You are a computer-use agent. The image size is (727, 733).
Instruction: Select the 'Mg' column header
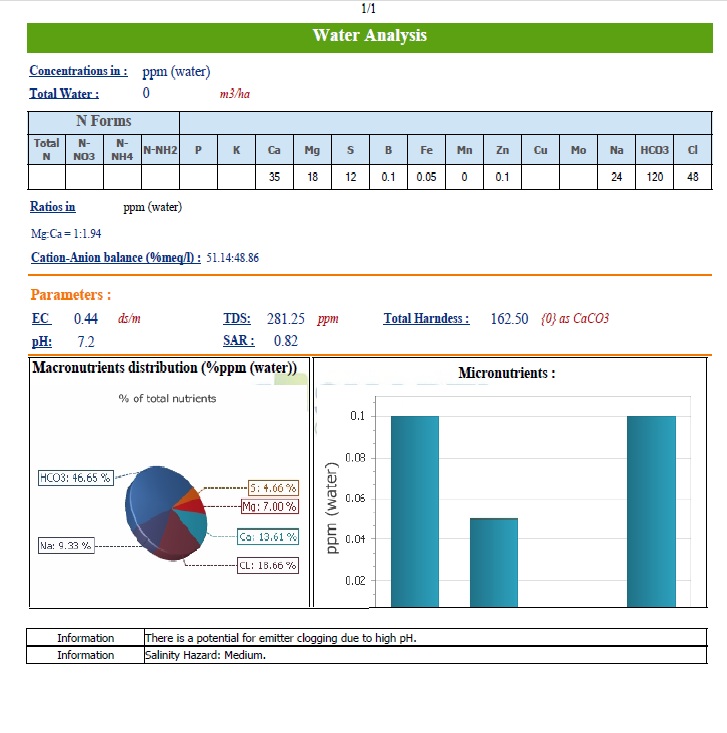pos(312,150)
